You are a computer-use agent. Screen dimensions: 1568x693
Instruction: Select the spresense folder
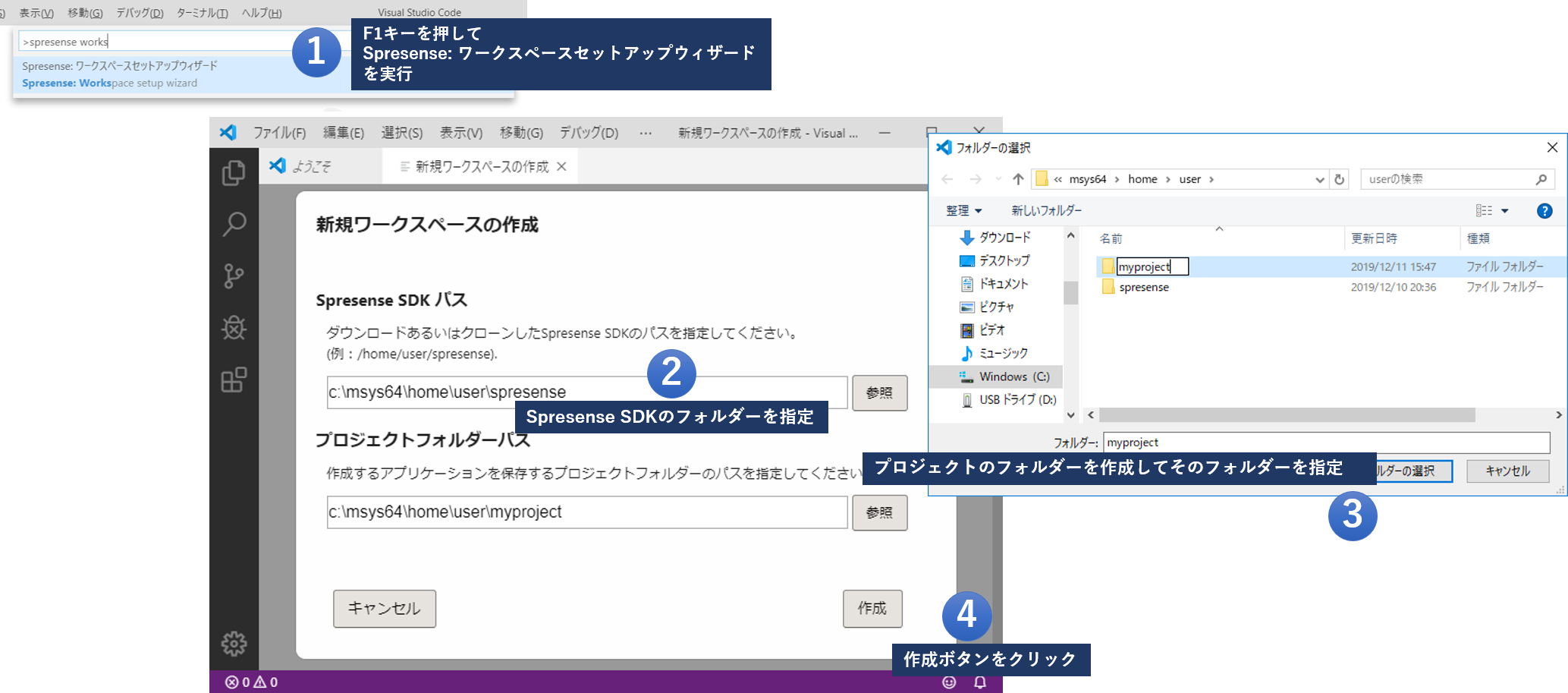click(1144, 287)
